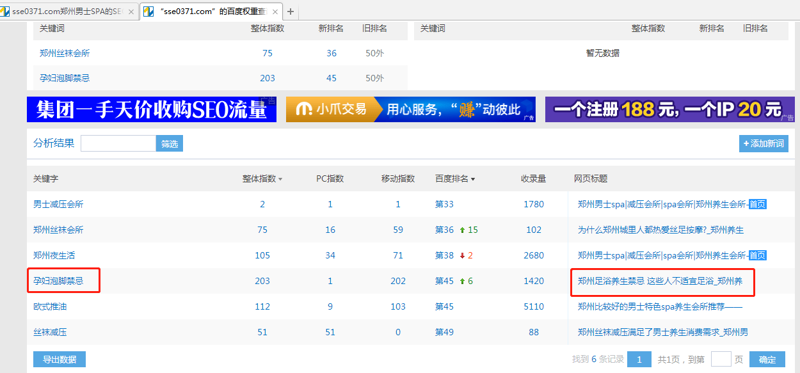Open keyword 丝袜减压
The image size is (800, 373).
pyautogui.click(x=50, y=332)
